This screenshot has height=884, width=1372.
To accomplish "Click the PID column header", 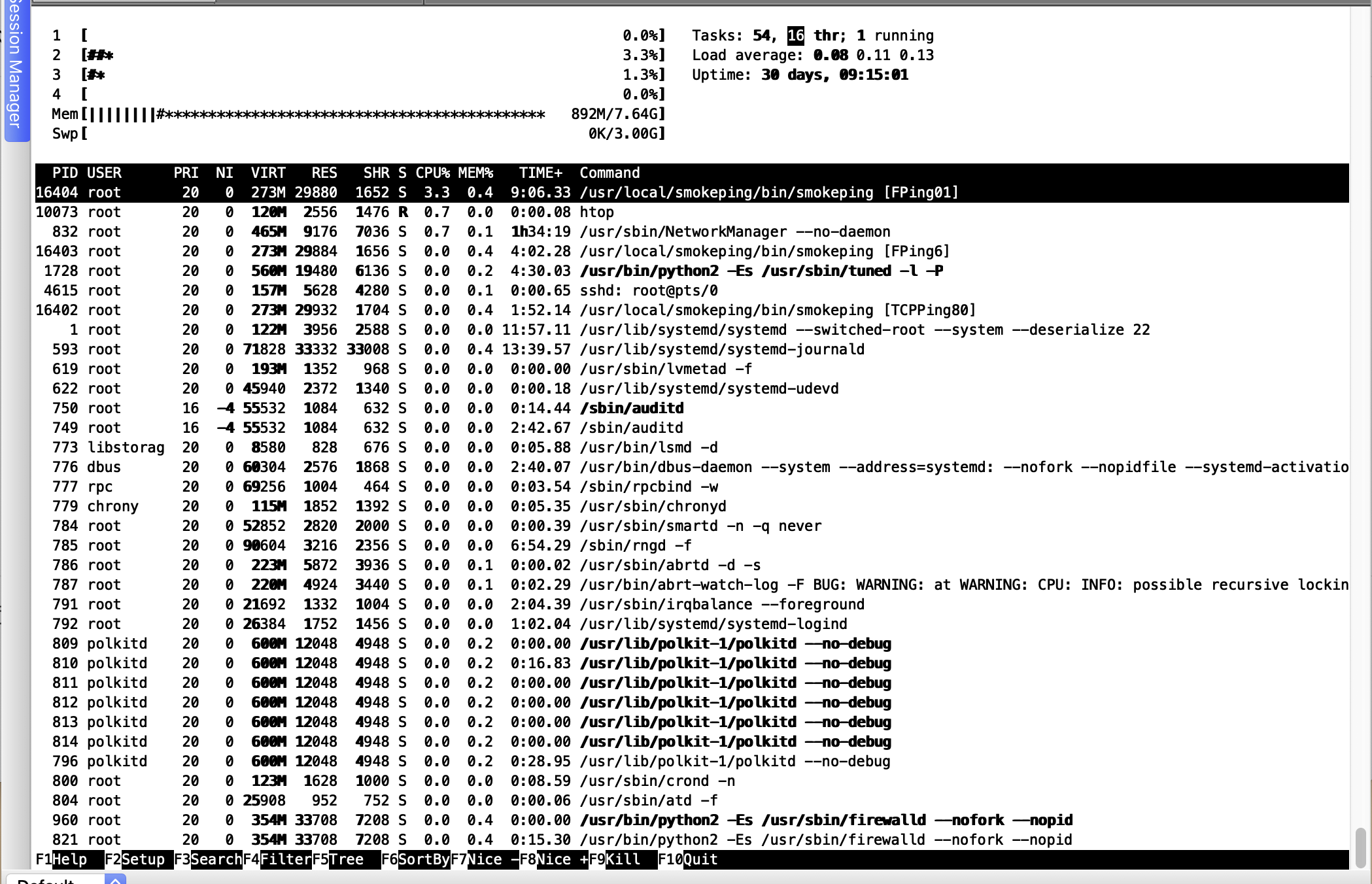I will pos(65,173).
